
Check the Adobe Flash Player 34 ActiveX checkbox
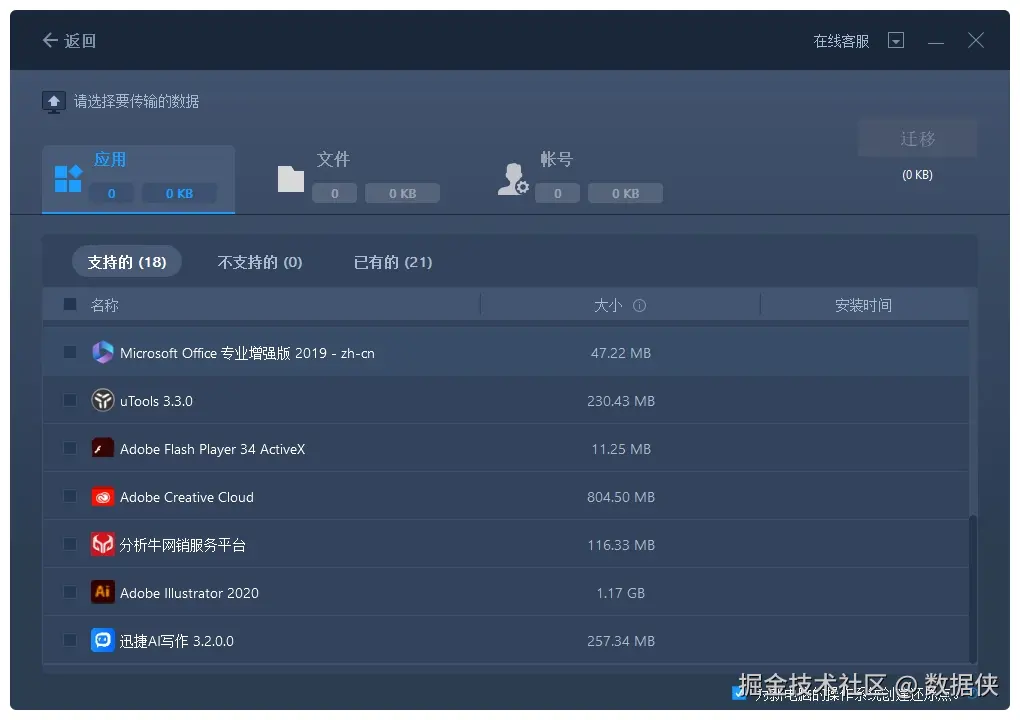70,449
